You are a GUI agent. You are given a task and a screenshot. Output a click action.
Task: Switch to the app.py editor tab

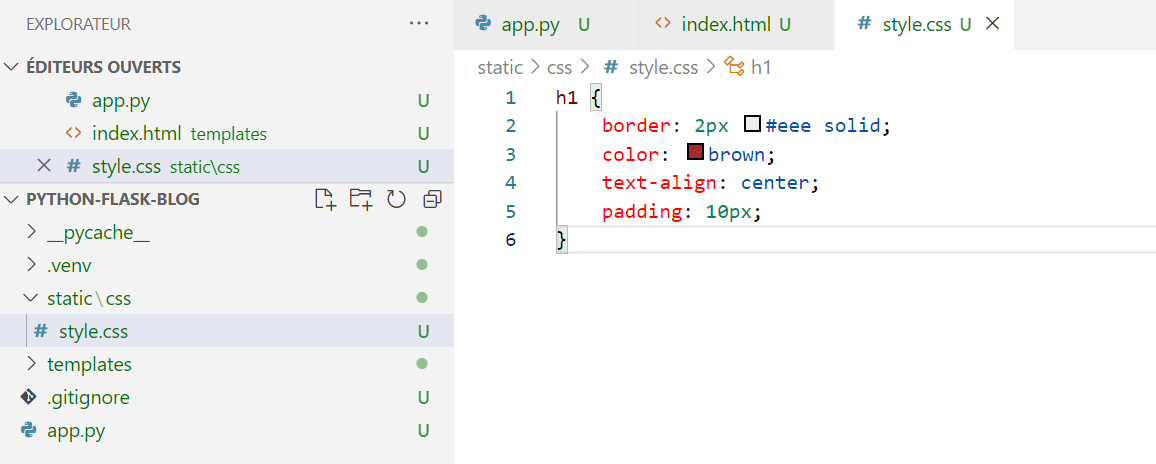point(530,24)
